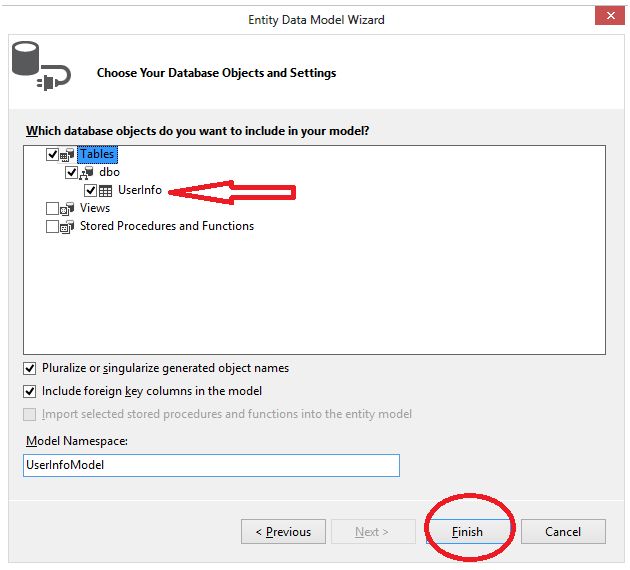Select the Tables tree node label

tap(97, 154)
